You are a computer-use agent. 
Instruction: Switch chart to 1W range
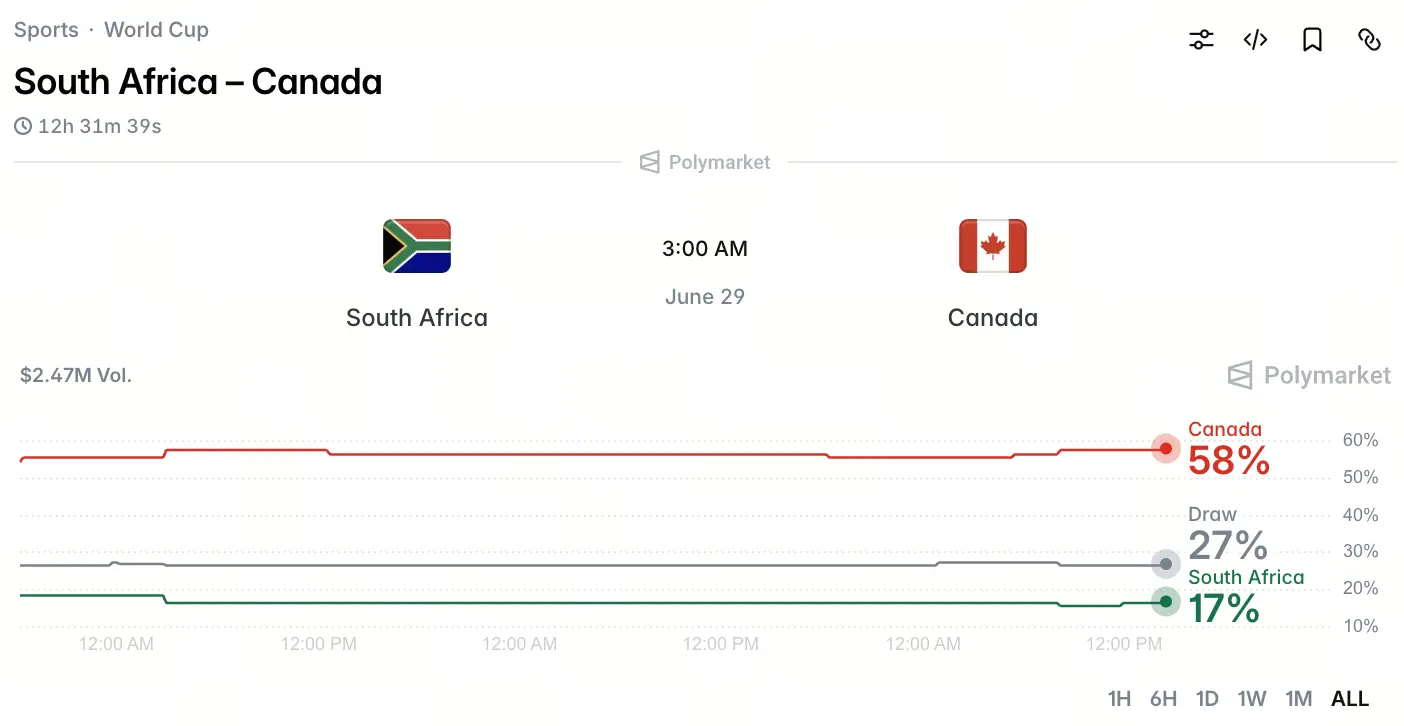(1252, 698)
